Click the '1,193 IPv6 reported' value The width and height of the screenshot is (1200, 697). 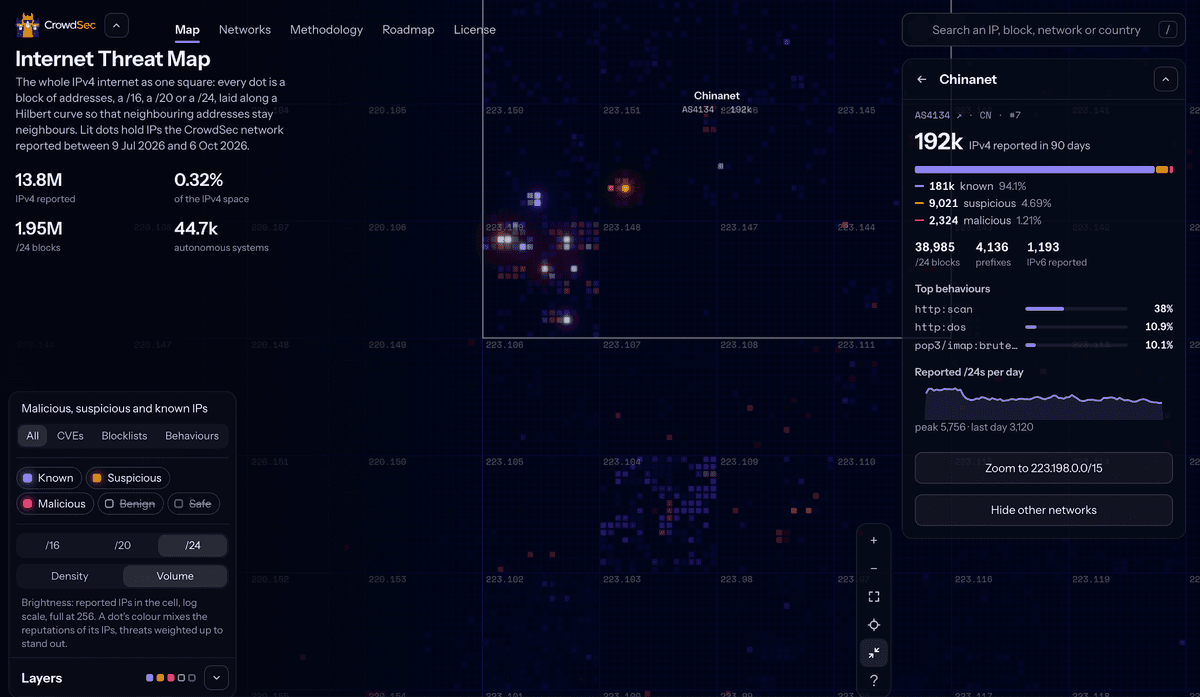pyautogui.click(x=1057, y=254)
